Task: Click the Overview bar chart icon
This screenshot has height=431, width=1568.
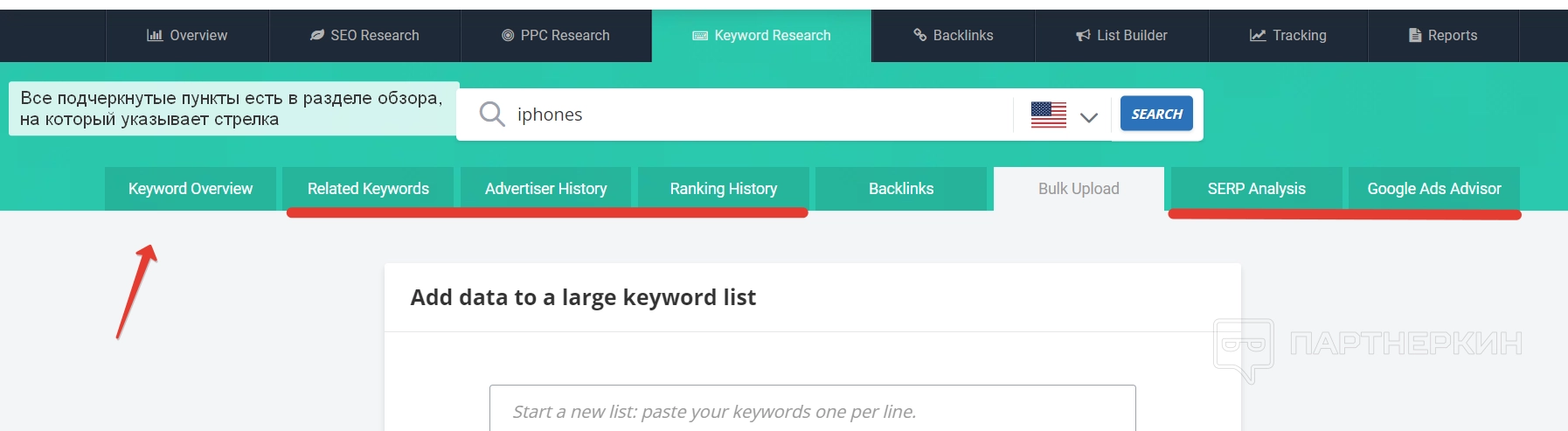Action: (155, 35)
